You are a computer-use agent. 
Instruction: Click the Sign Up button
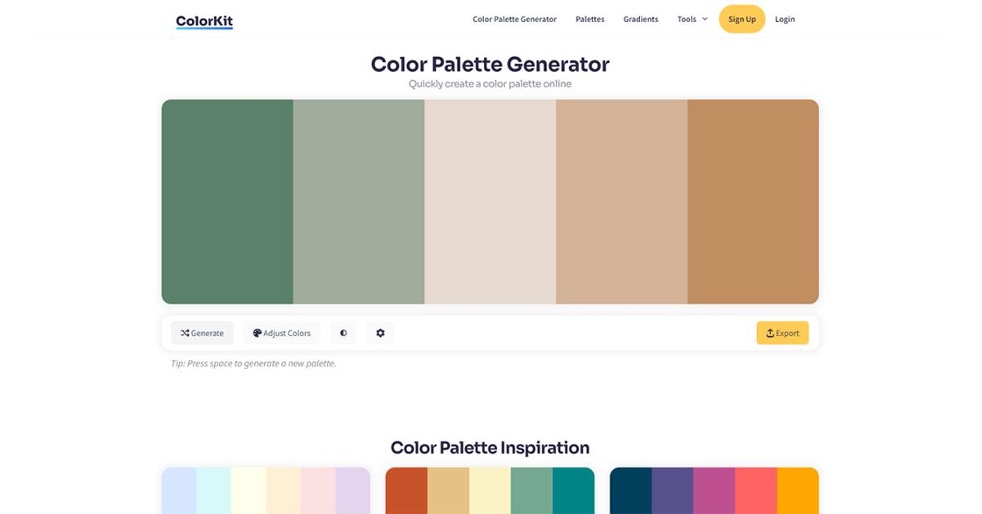[742, 19]
